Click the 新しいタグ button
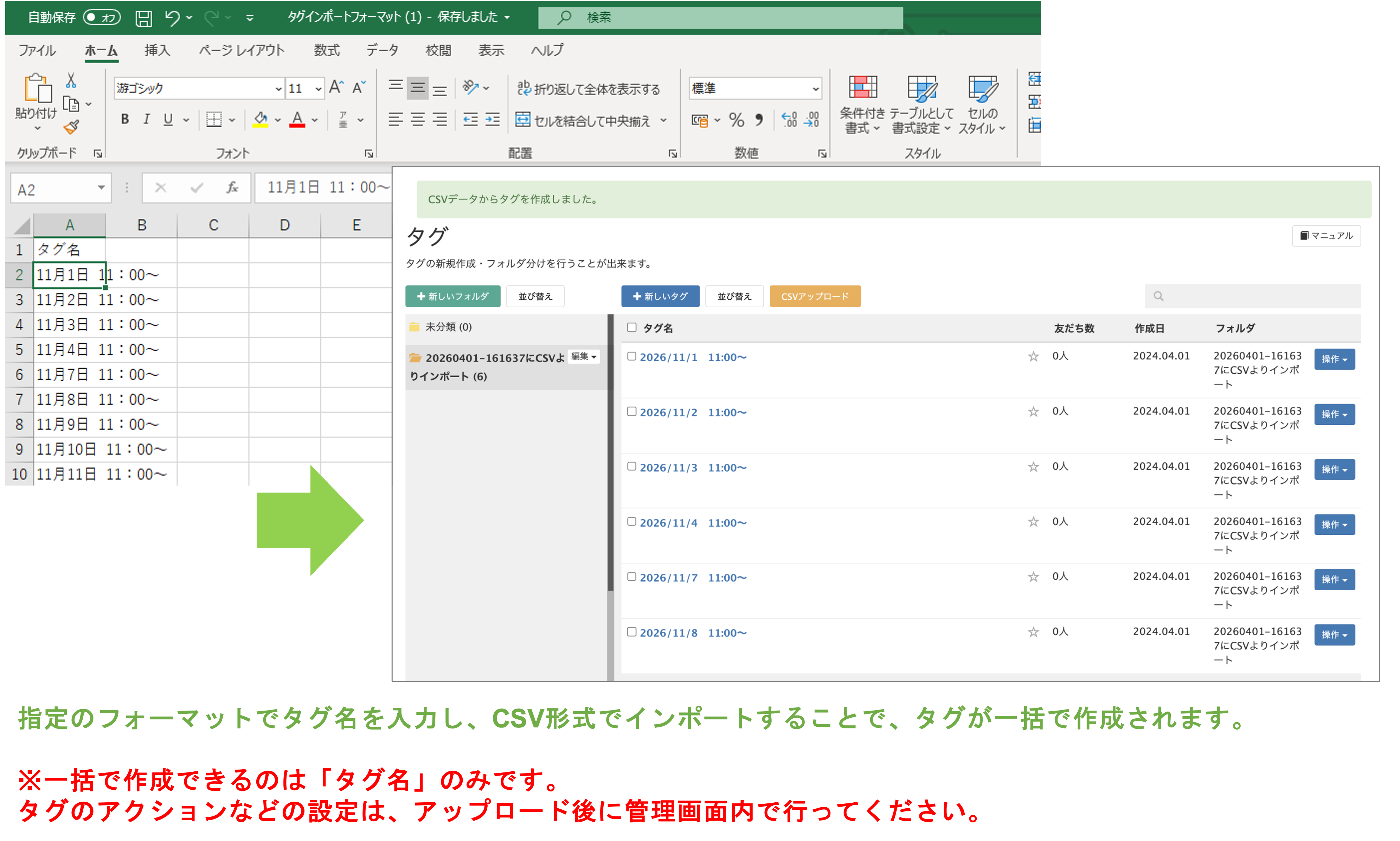1400x841 pixels. coord(660,296)
